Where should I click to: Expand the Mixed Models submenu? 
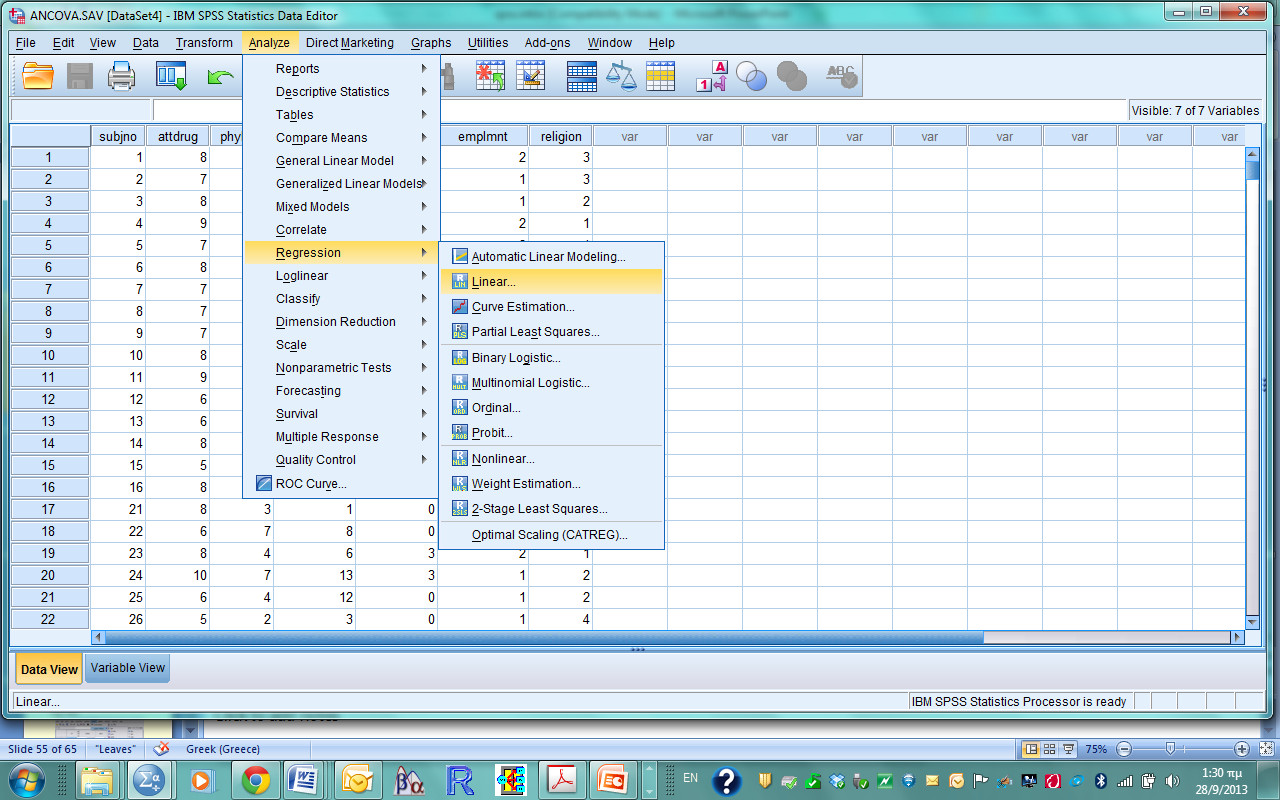coord(341,207)
